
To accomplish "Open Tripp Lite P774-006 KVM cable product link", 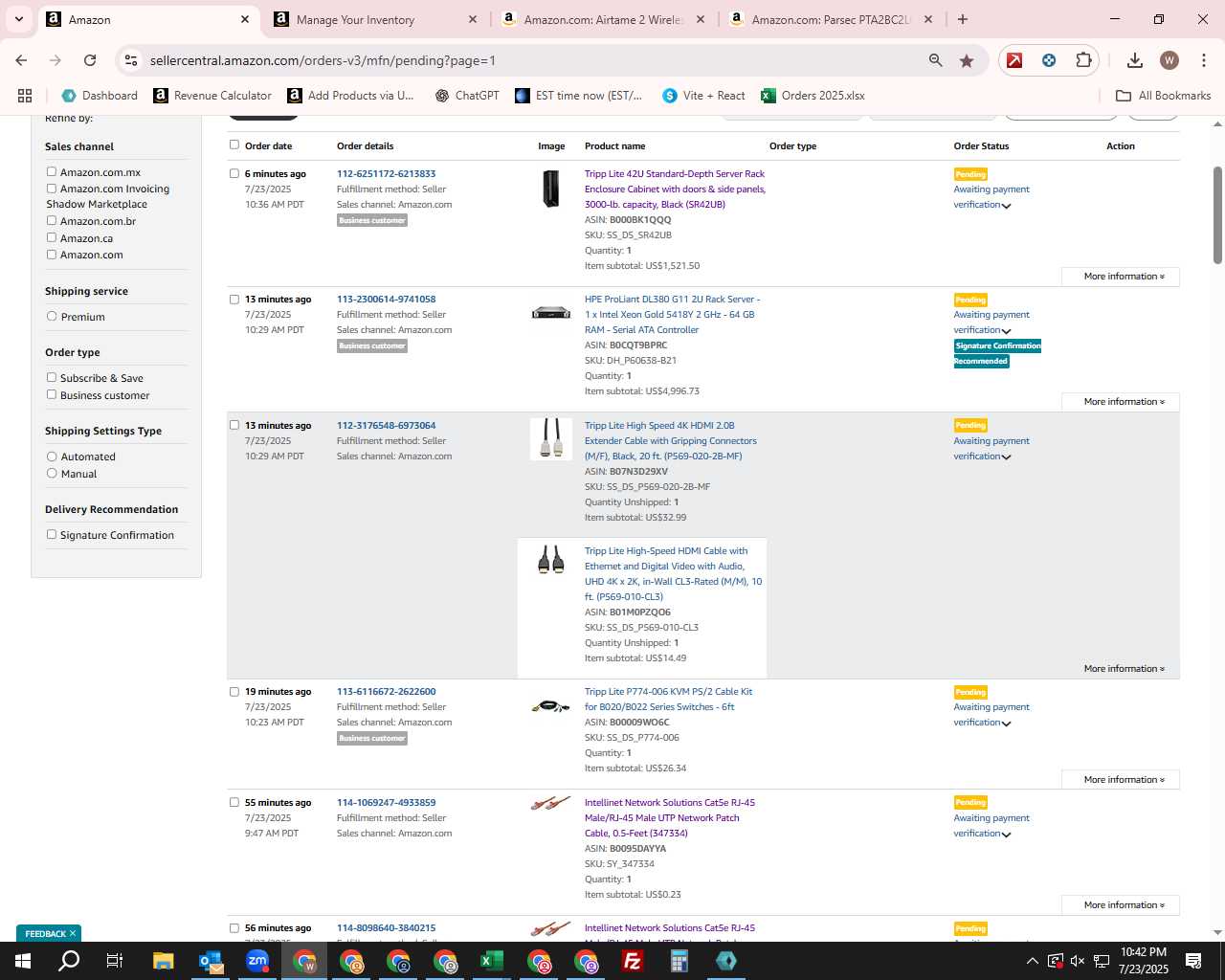I will click(x=668, y=700).
